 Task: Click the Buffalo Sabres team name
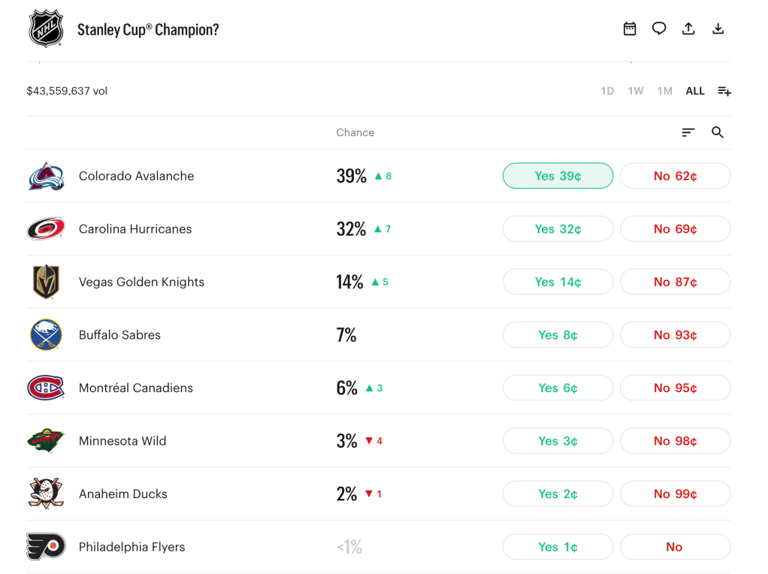[x=120, y=335]
